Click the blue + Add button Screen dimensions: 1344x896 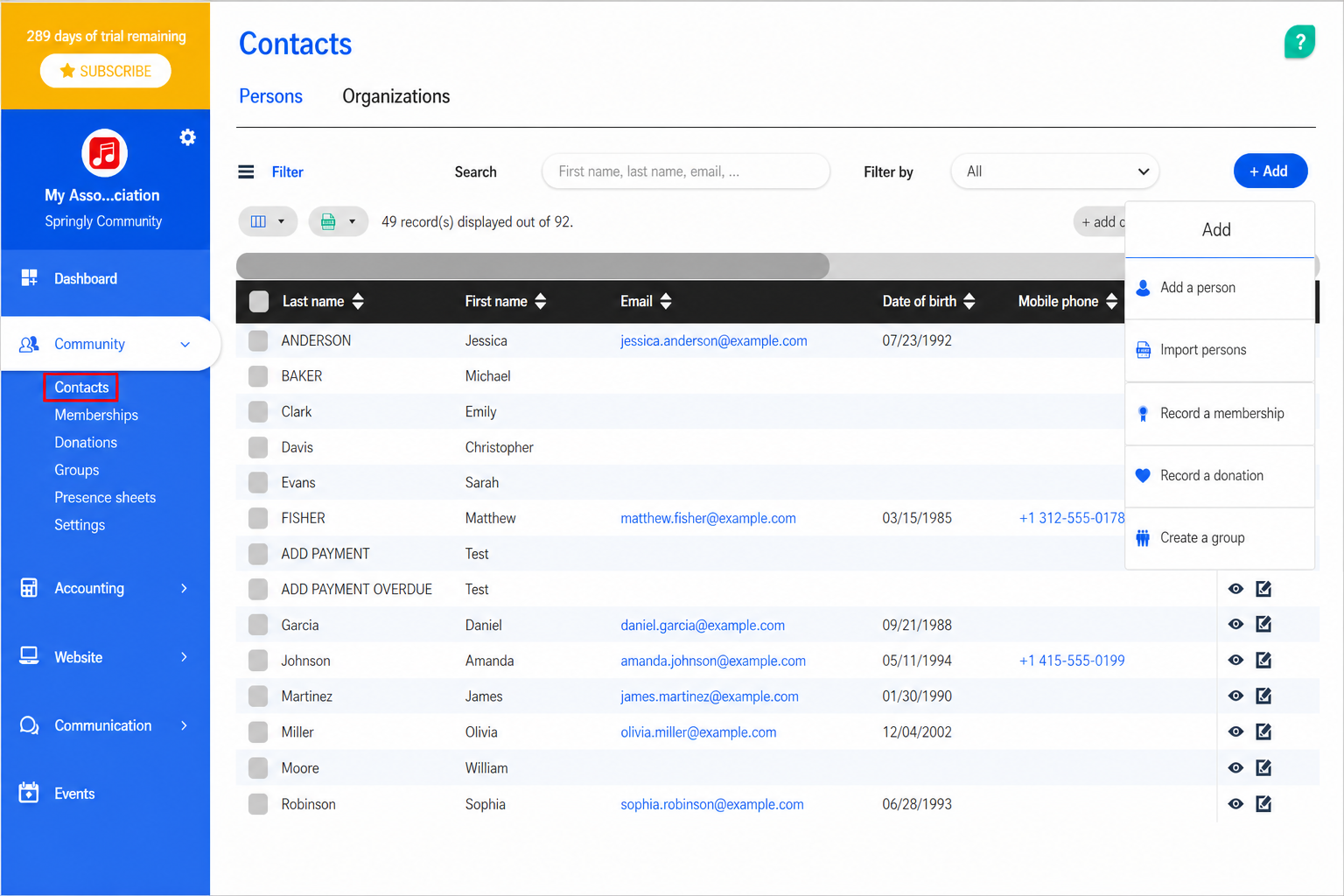tap(1270, 171)
